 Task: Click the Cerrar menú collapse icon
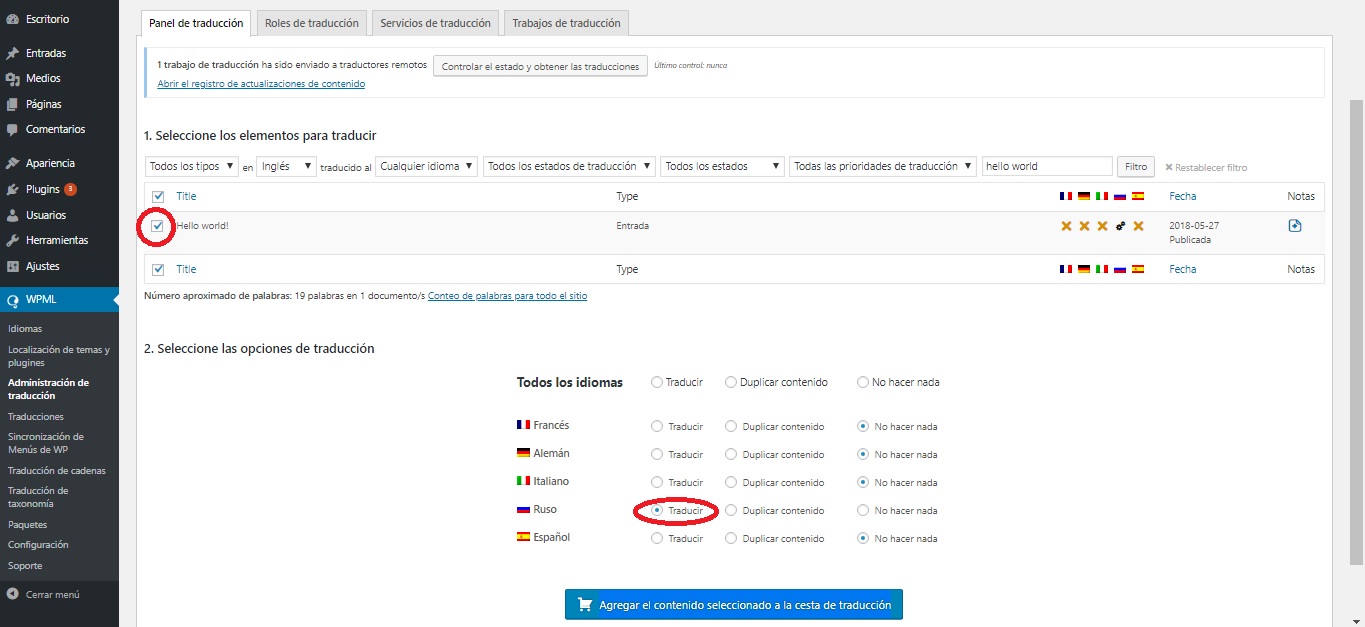coord(12,594)
